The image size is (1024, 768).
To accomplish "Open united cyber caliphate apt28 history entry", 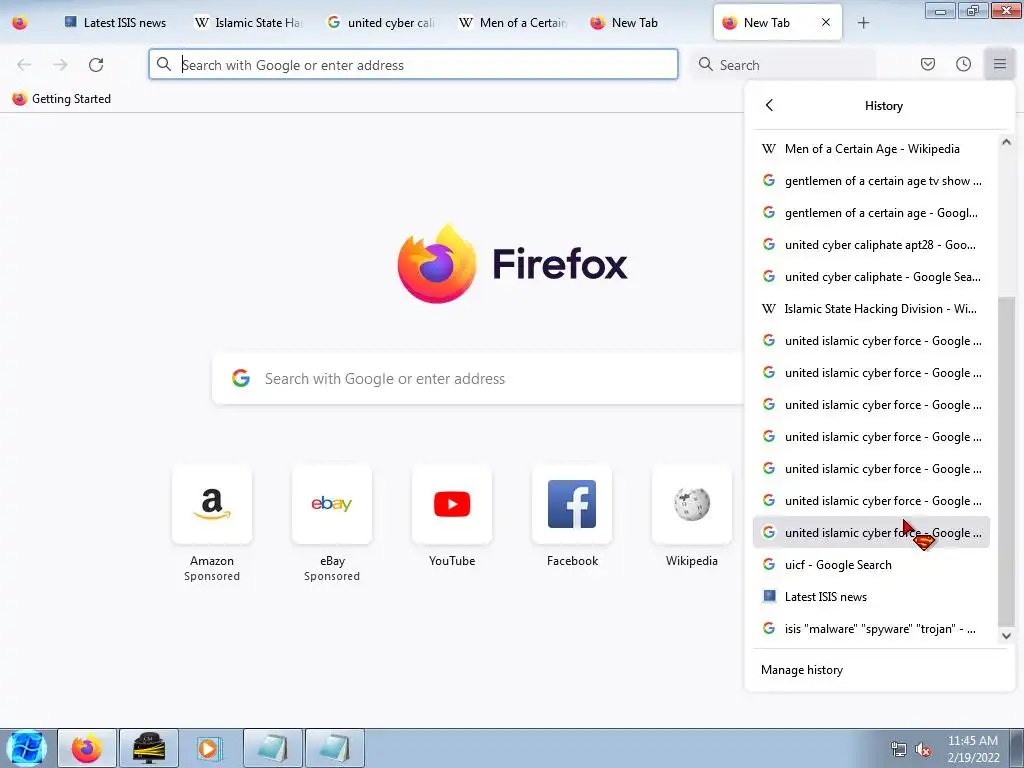I will (x=871, y=245).
